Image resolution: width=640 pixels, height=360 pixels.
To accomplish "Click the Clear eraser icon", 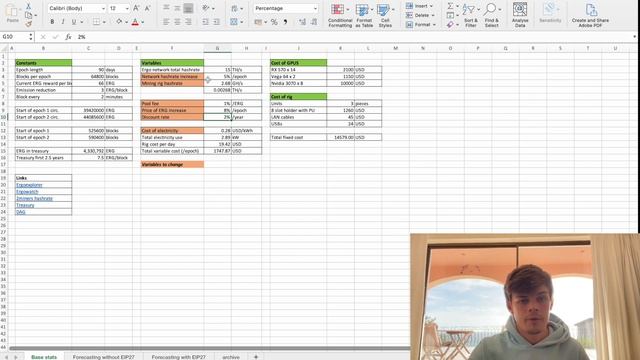I will [x=450, y=25].
